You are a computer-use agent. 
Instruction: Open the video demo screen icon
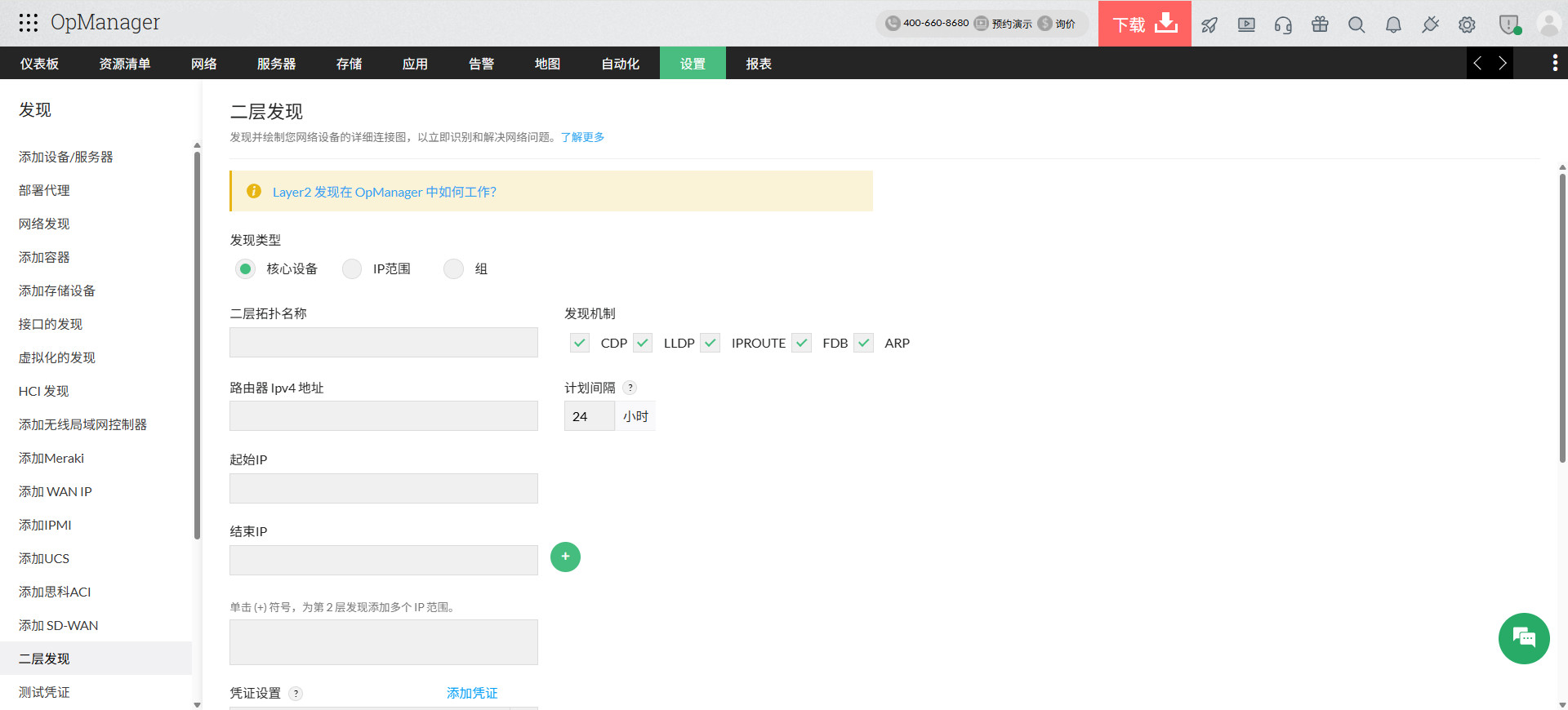coord(1246,24)
